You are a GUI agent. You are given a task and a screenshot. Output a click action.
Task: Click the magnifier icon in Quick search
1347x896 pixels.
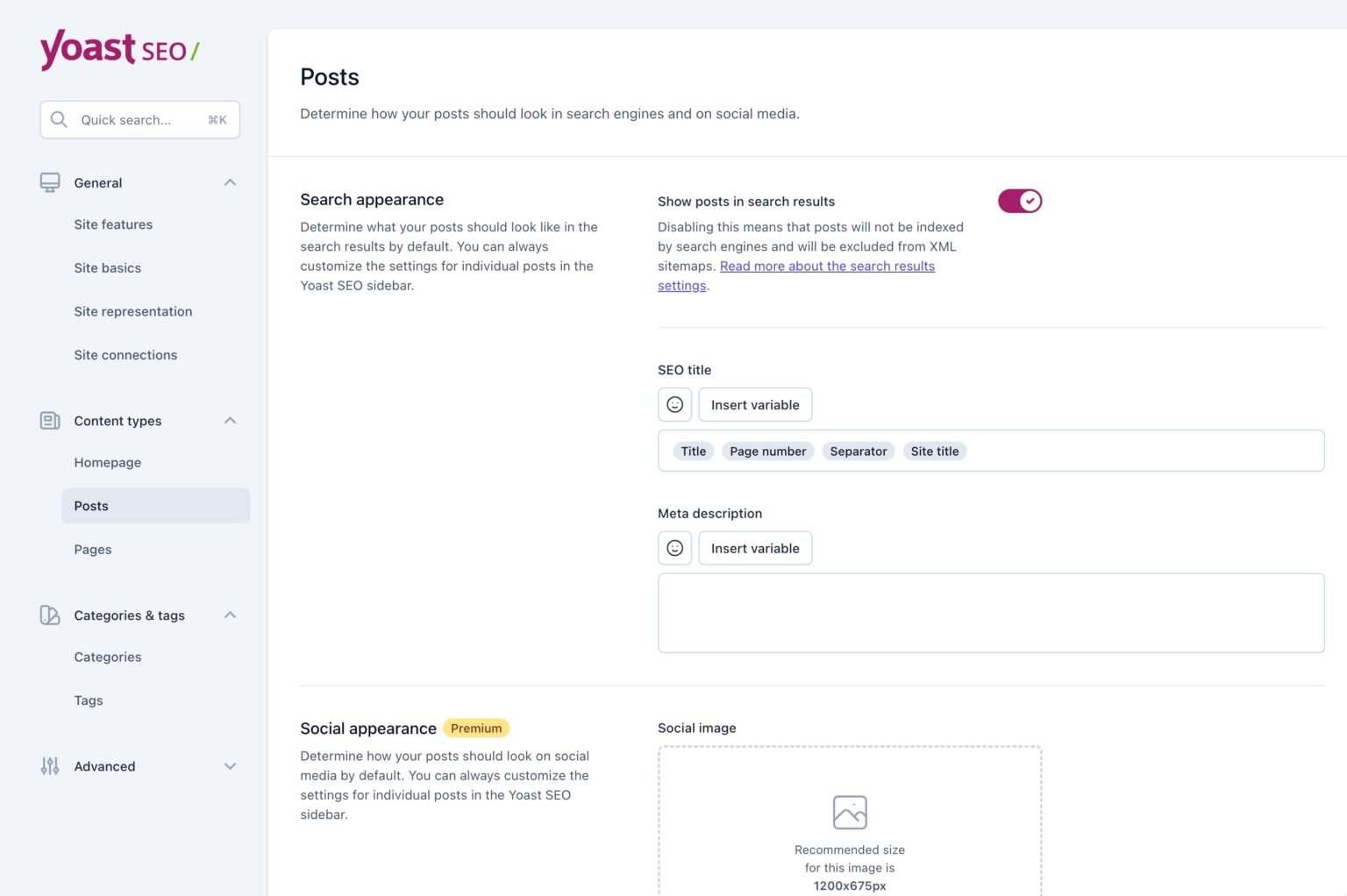[x=59, y=119]
